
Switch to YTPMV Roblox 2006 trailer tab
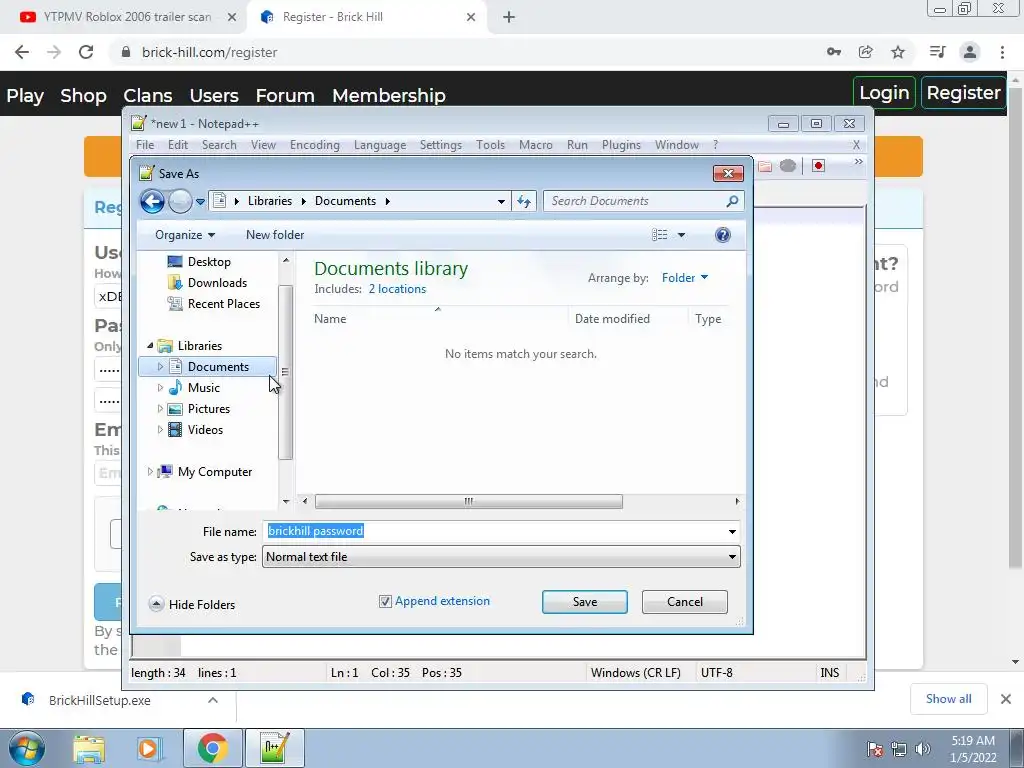point(127,17)
